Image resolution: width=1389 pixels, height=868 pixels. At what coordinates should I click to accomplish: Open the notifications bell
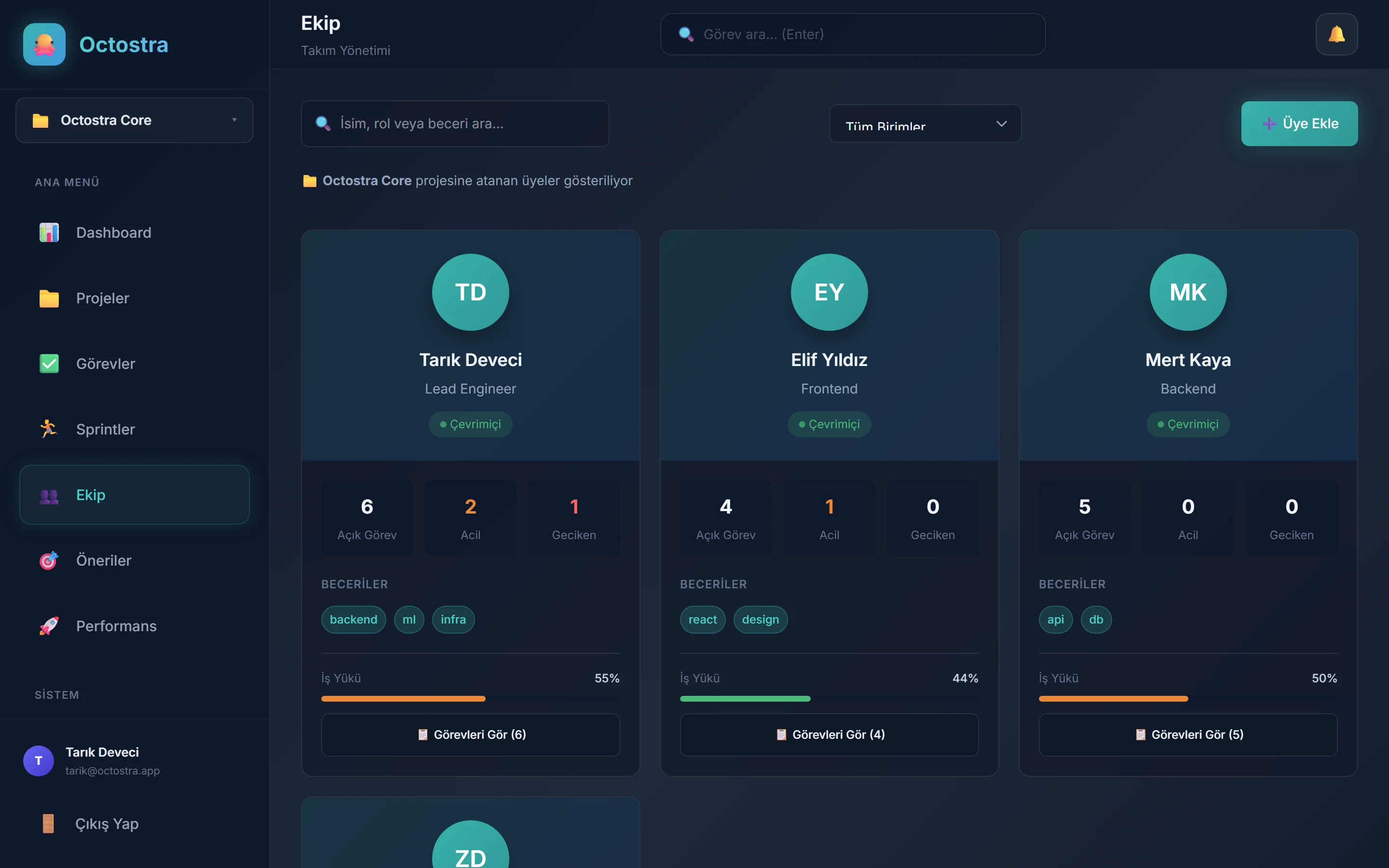(x=1336, y=34)
